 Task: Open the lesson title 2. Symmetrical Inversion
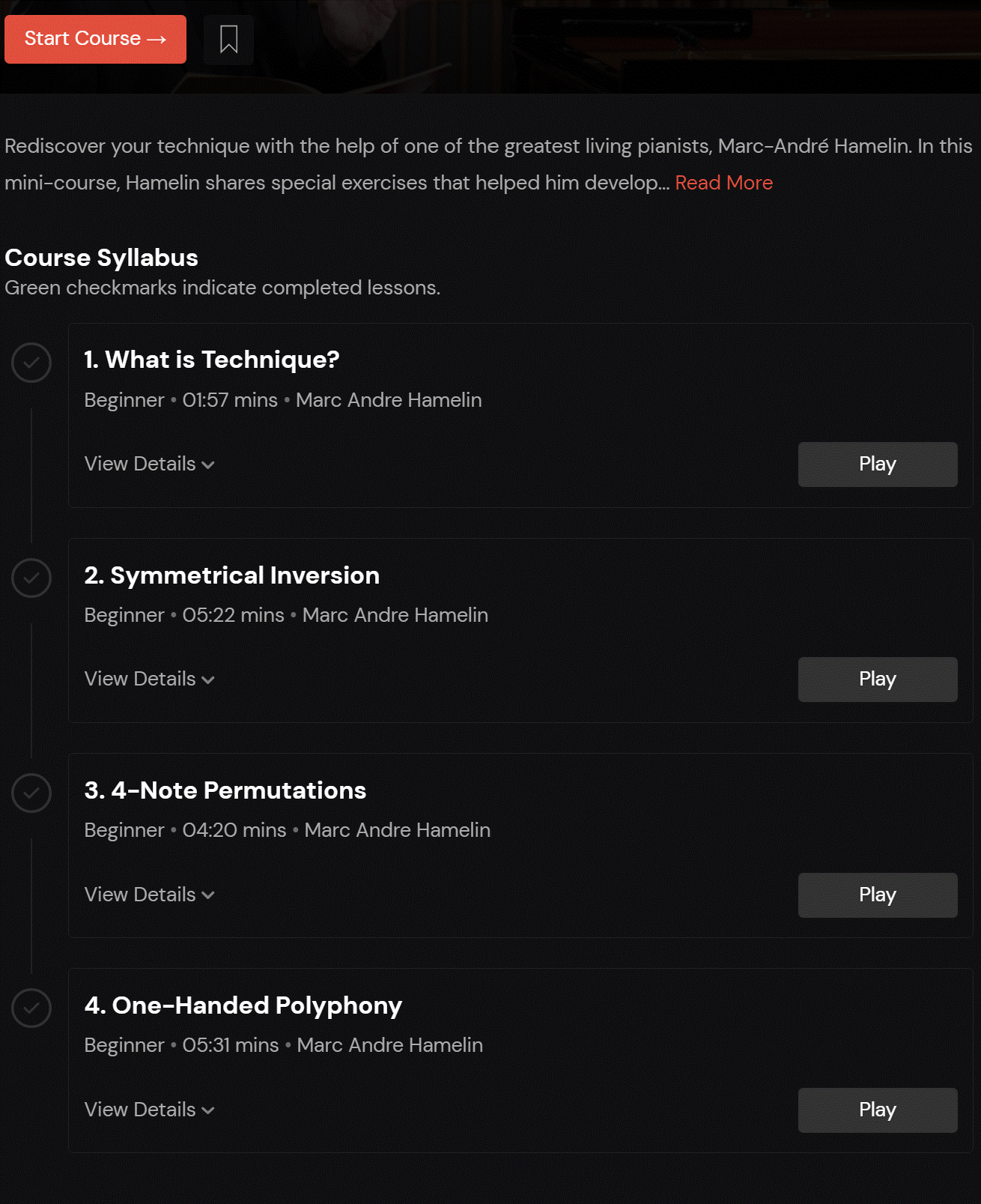[x=232, y=575]
